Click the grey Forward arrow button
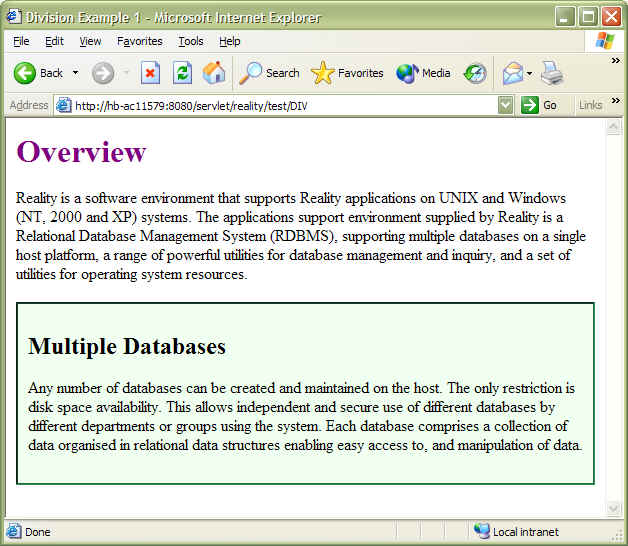 103,73
